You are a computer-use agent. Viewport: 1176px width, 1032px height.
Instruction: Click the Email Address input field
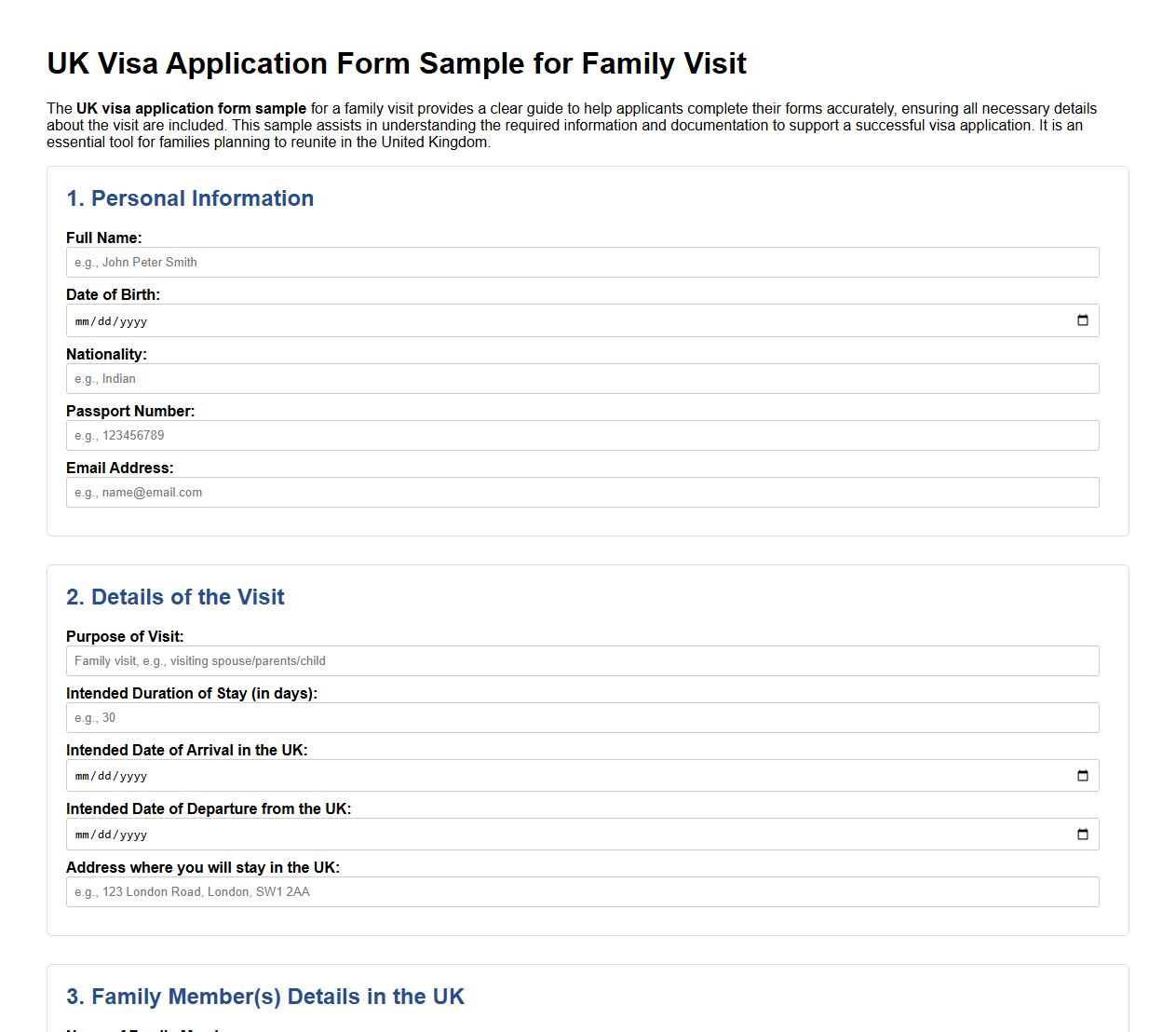point(582,492)
